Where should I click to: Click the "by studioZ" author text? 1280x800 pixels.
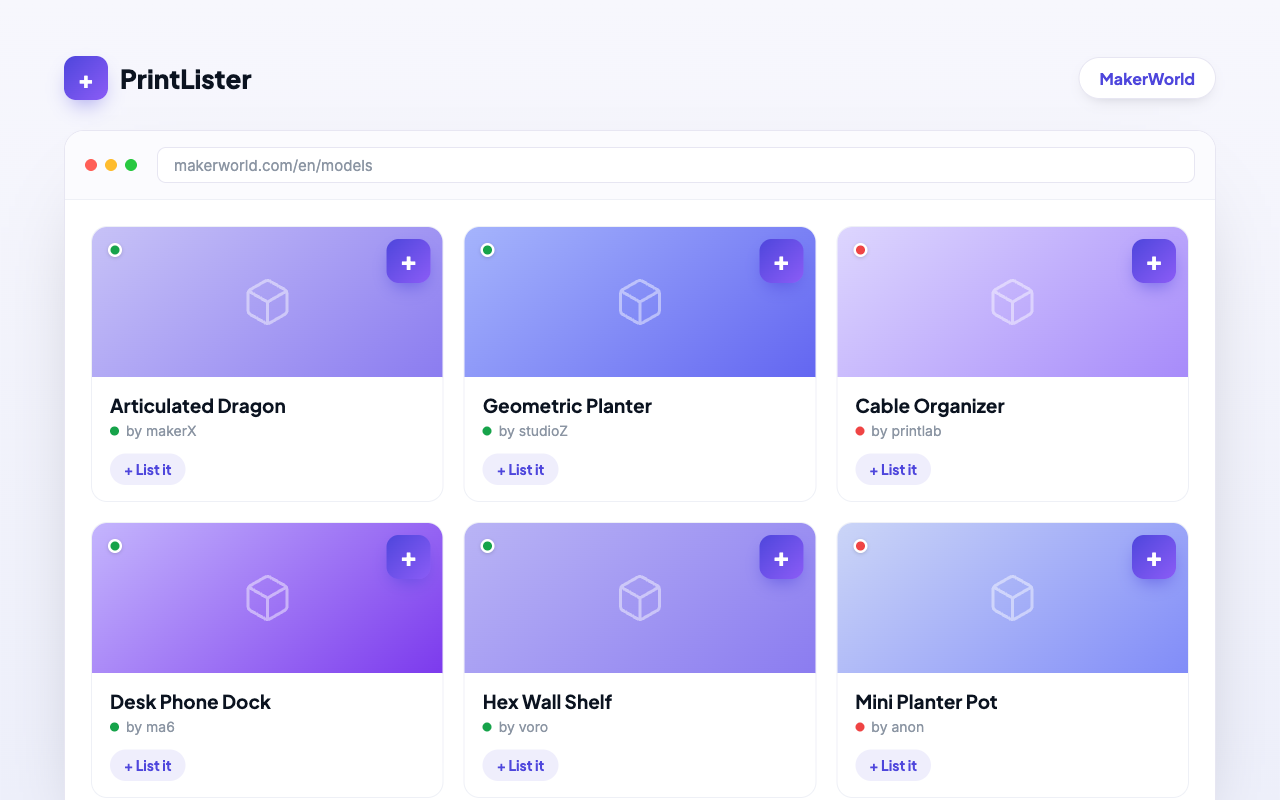tap(533, 431)
